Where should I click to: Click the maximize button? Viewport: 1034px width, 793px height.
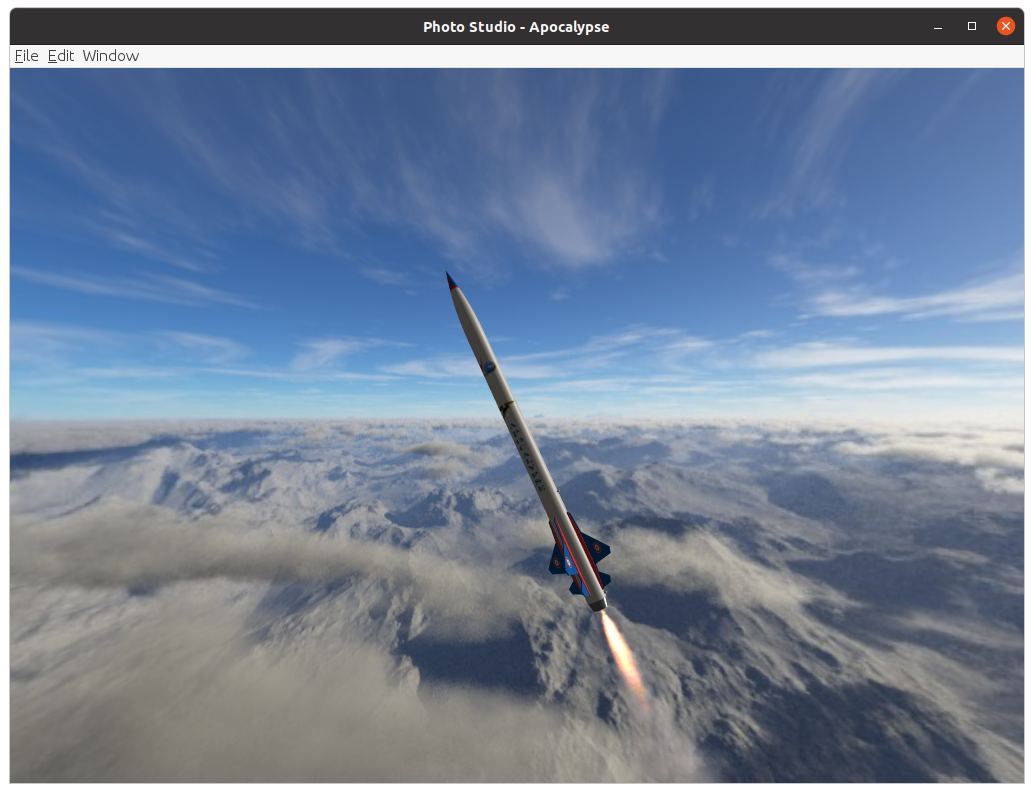(971, 25)
